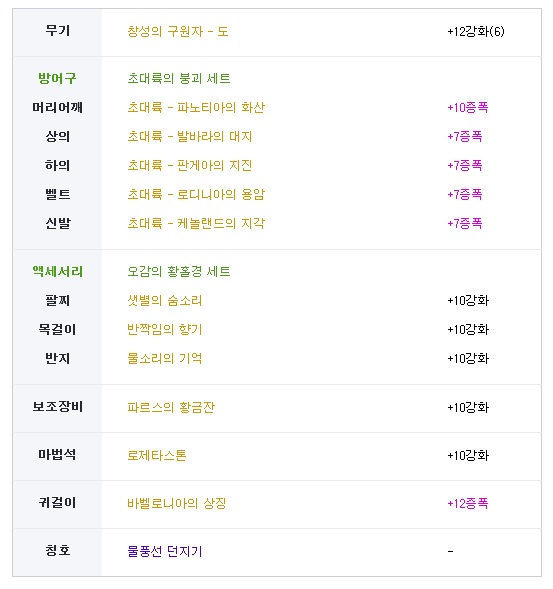Click 초대륙 - 로디니아의 용암 belt item
The image size is (553, 589).
196,194
